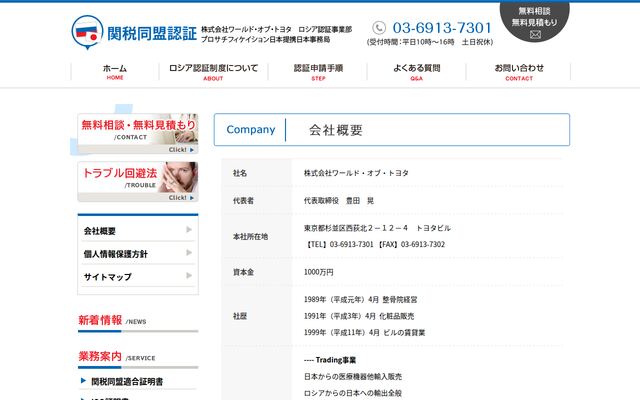Click the 本社所在地 row label
This screenshot has height=400, width=640.
point(250,236)
